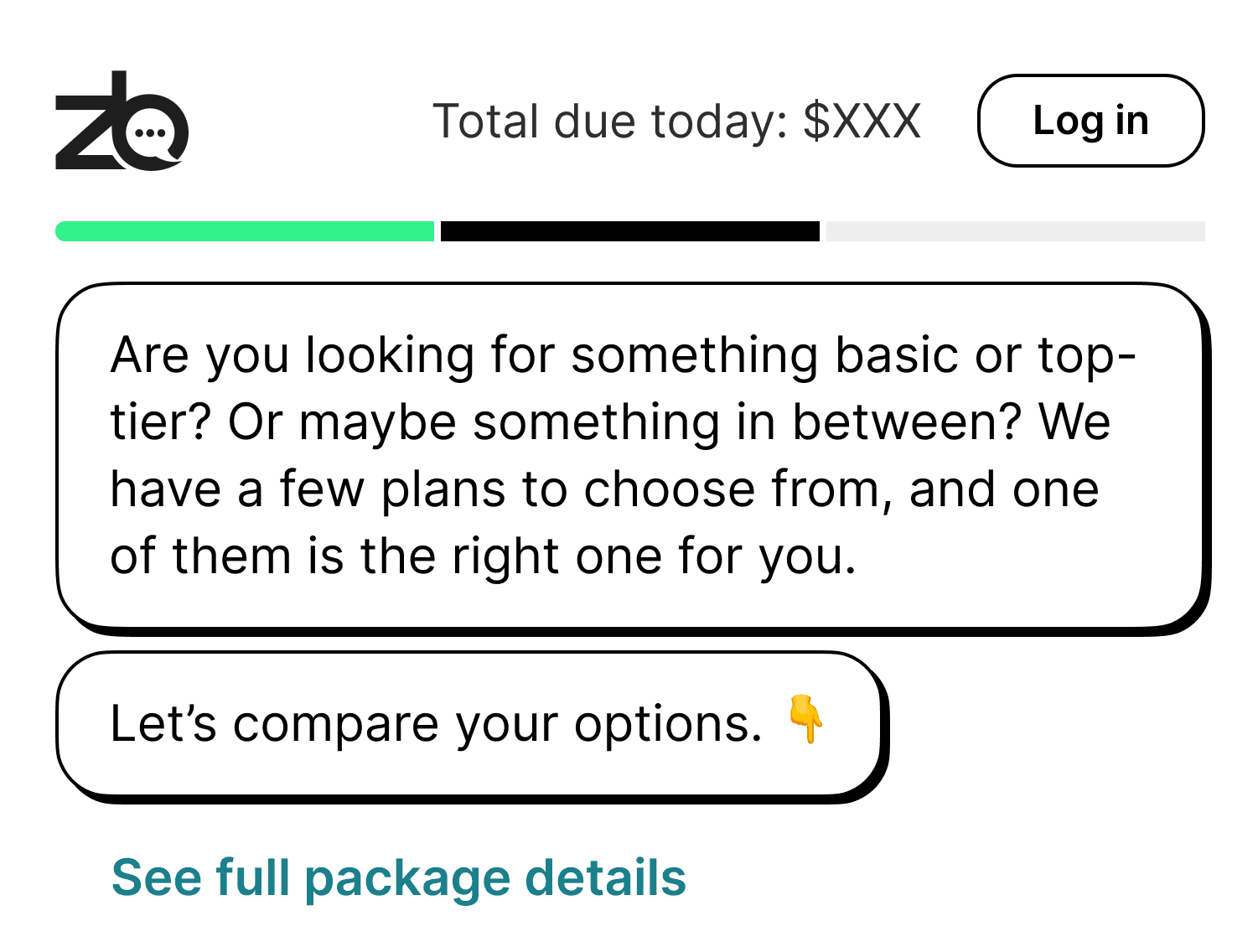Viewport: 1258px width, 952px height.
Task: Click the 'top-' text ending the first line
Action: 1087,354
